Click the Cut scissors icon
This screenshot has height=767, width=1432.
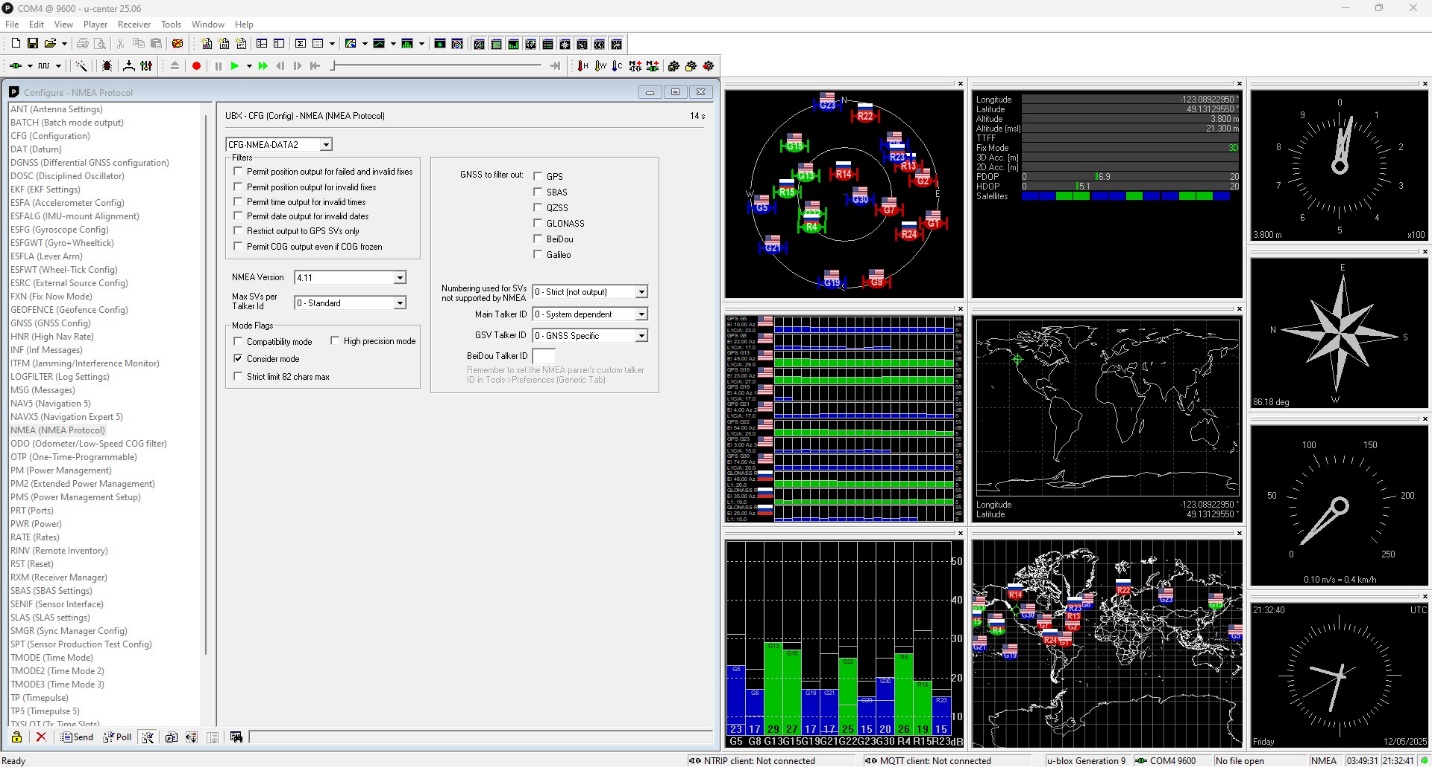pyautogui.click(x=120, y=43)
